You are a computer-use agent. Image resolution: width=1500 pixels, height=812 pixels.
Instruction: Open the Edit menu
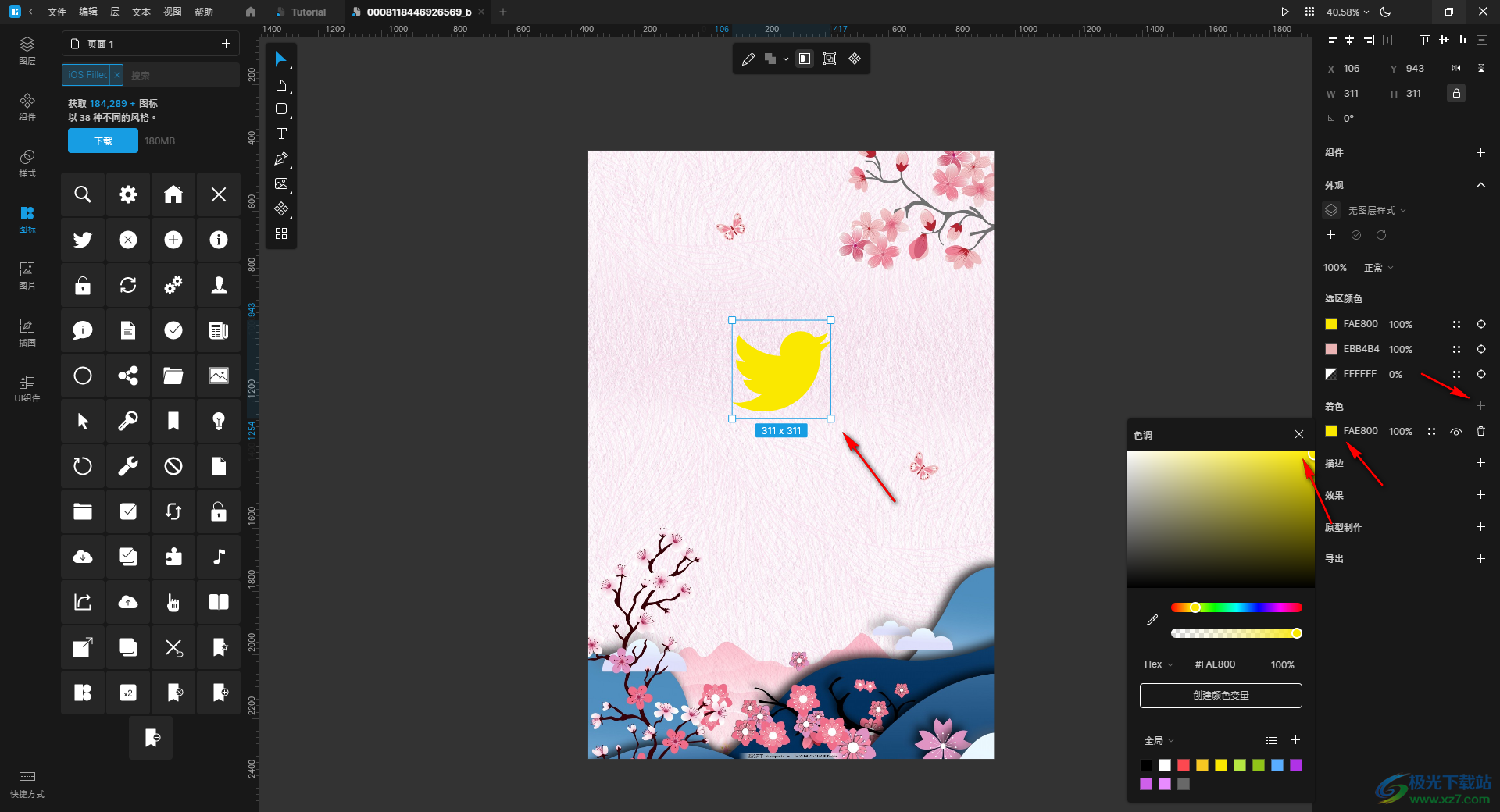click(x=88, y=12)
